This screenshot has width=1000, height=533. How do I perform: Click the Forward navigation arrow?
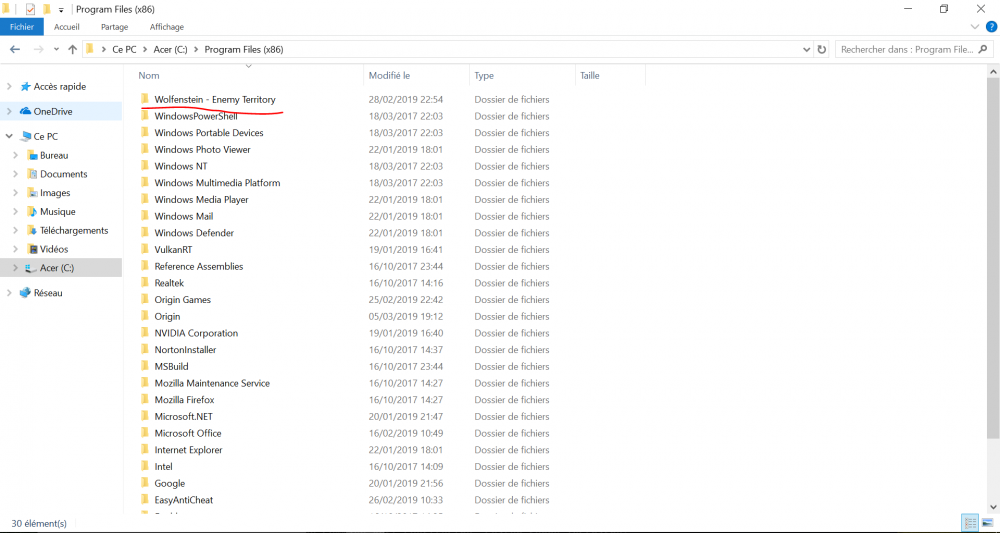coord(38,49)
